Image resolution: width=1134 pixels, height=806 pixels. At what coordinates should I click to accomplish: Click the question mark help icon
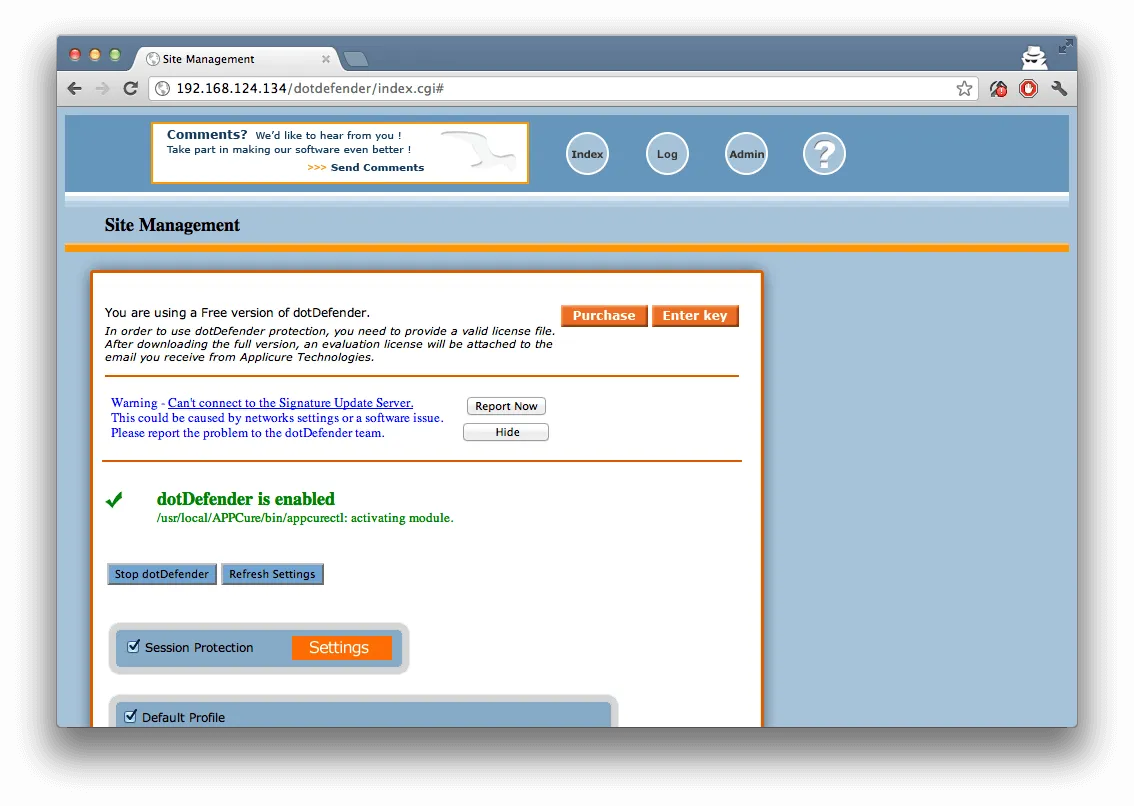click(x=824, y=154)
